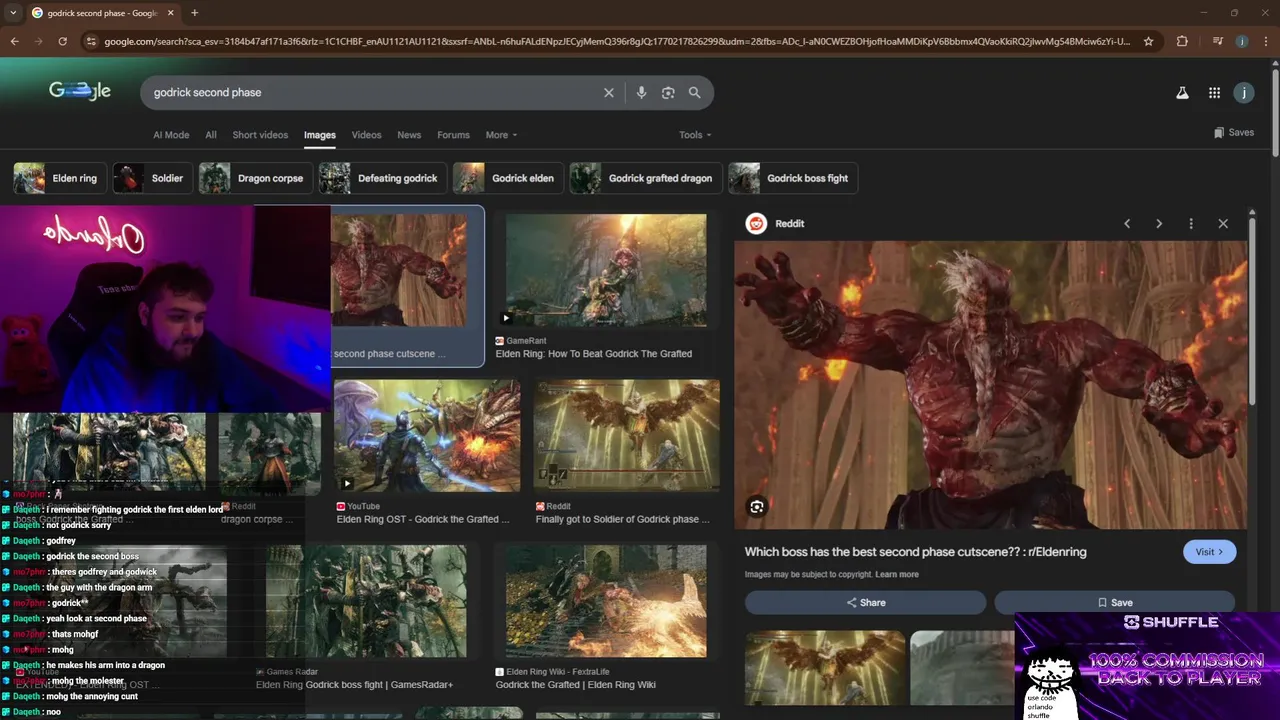
Task: Select Godrick boss fight suggestion chip
Action: (x=792, y=178)
